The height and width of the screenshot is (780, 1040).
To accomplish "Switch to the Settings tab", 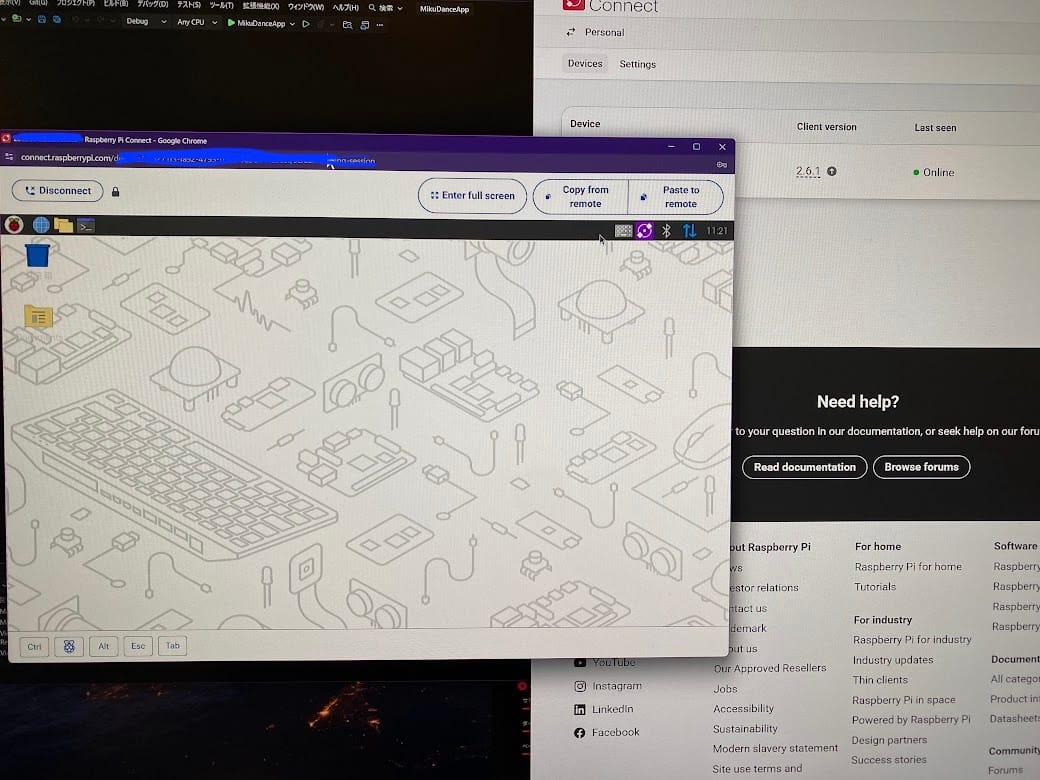I will tap(637, 64).
